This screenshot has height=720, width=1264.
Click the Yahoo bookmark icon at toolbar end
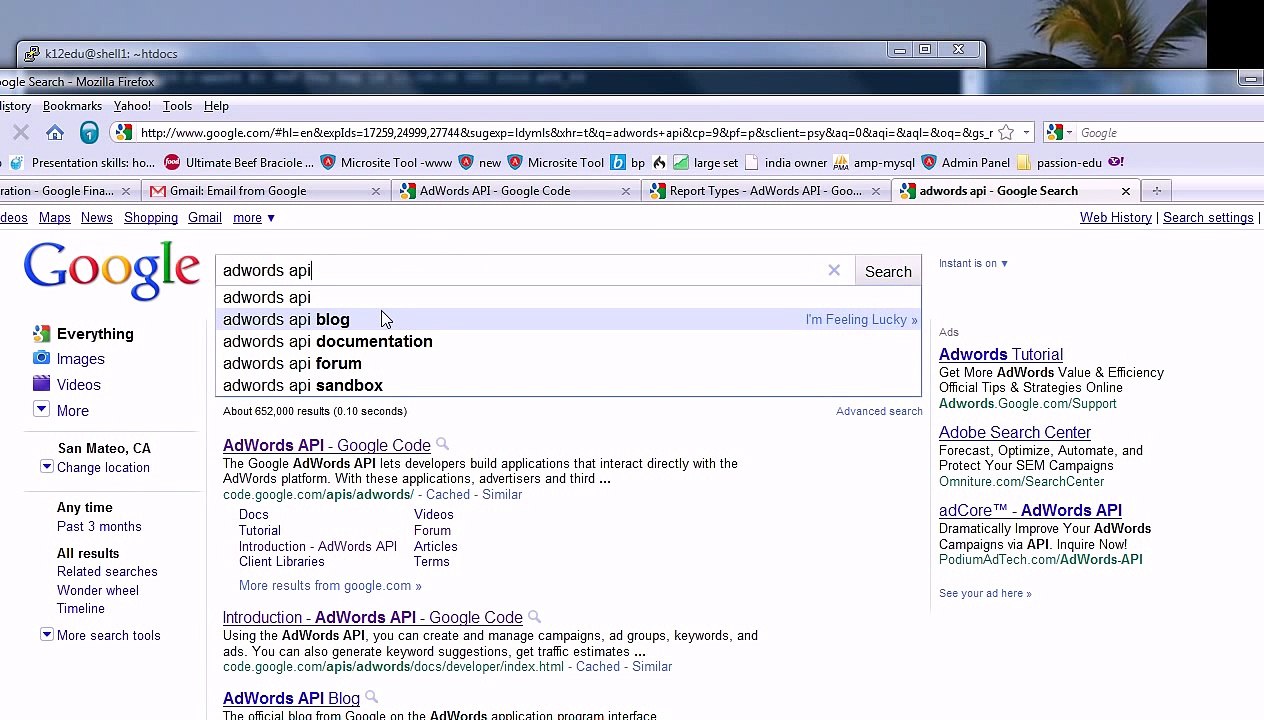point(1116,162)
